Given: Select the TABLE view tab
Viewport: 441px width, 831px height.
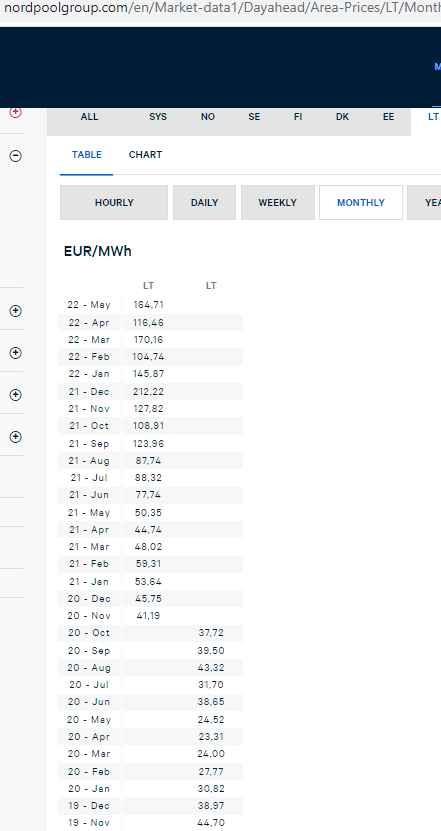Looking at the screenshot, I should coord(86,155).
